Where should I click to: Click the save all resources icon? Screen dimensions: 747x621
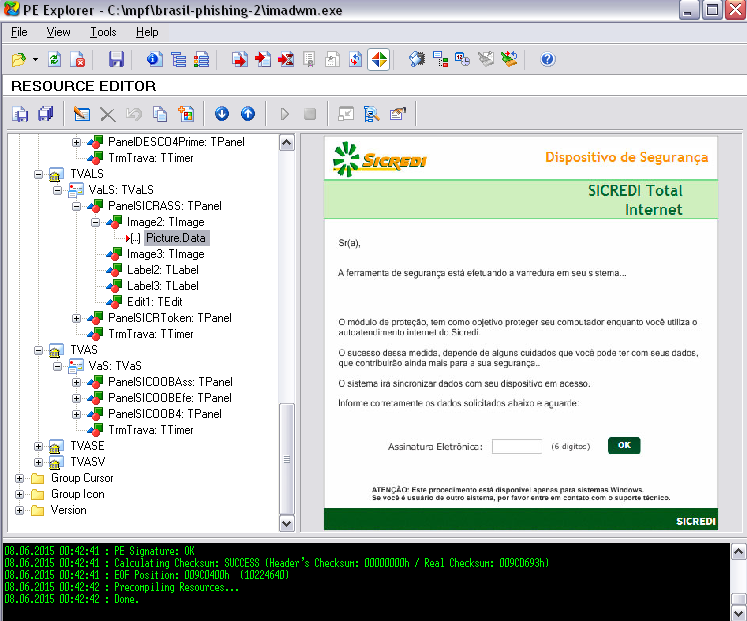pyautogui.click(x=46, y=114)
